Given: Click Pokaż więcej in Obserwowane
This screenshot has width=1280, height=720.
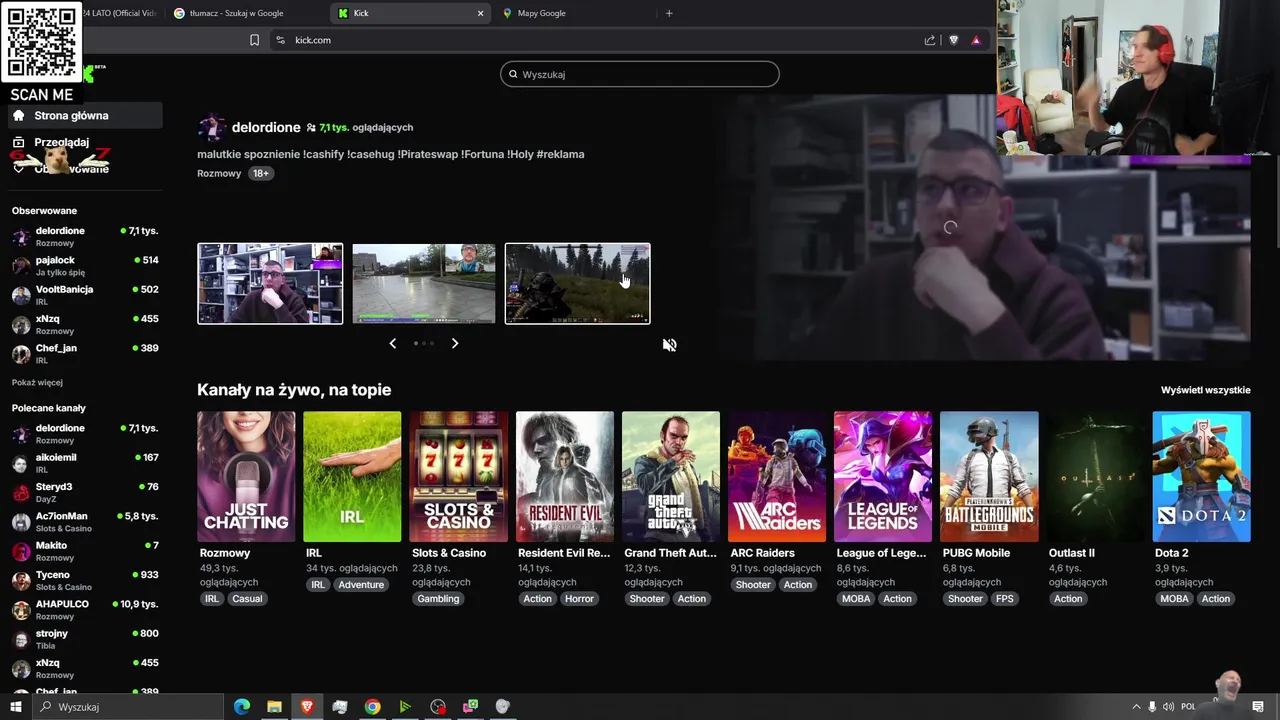Looking at the screenshot, I should click(x=37, y=383).
